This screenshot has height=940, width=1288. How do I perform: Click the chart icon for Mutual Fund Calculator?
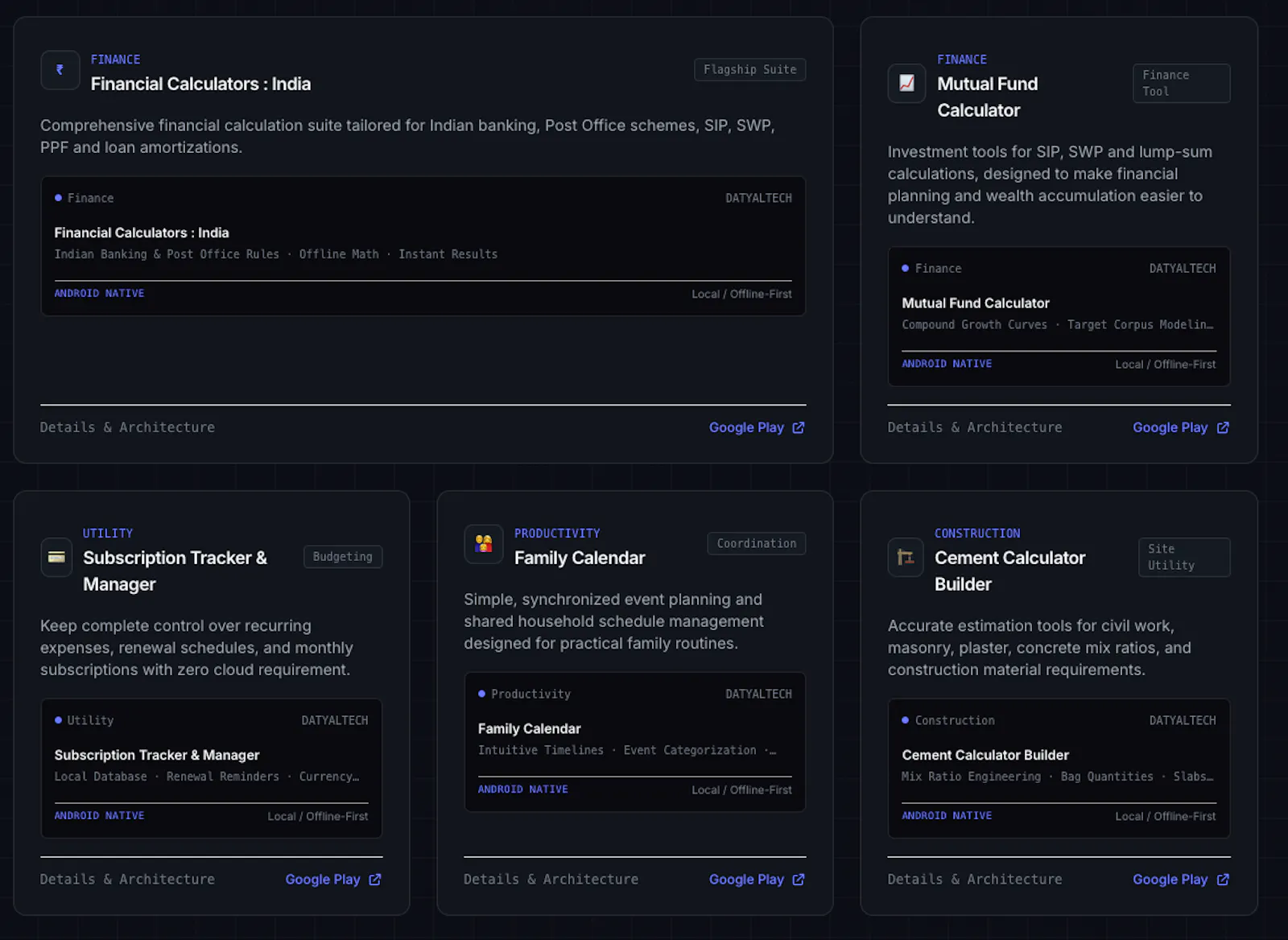click(x=907, y=83)
